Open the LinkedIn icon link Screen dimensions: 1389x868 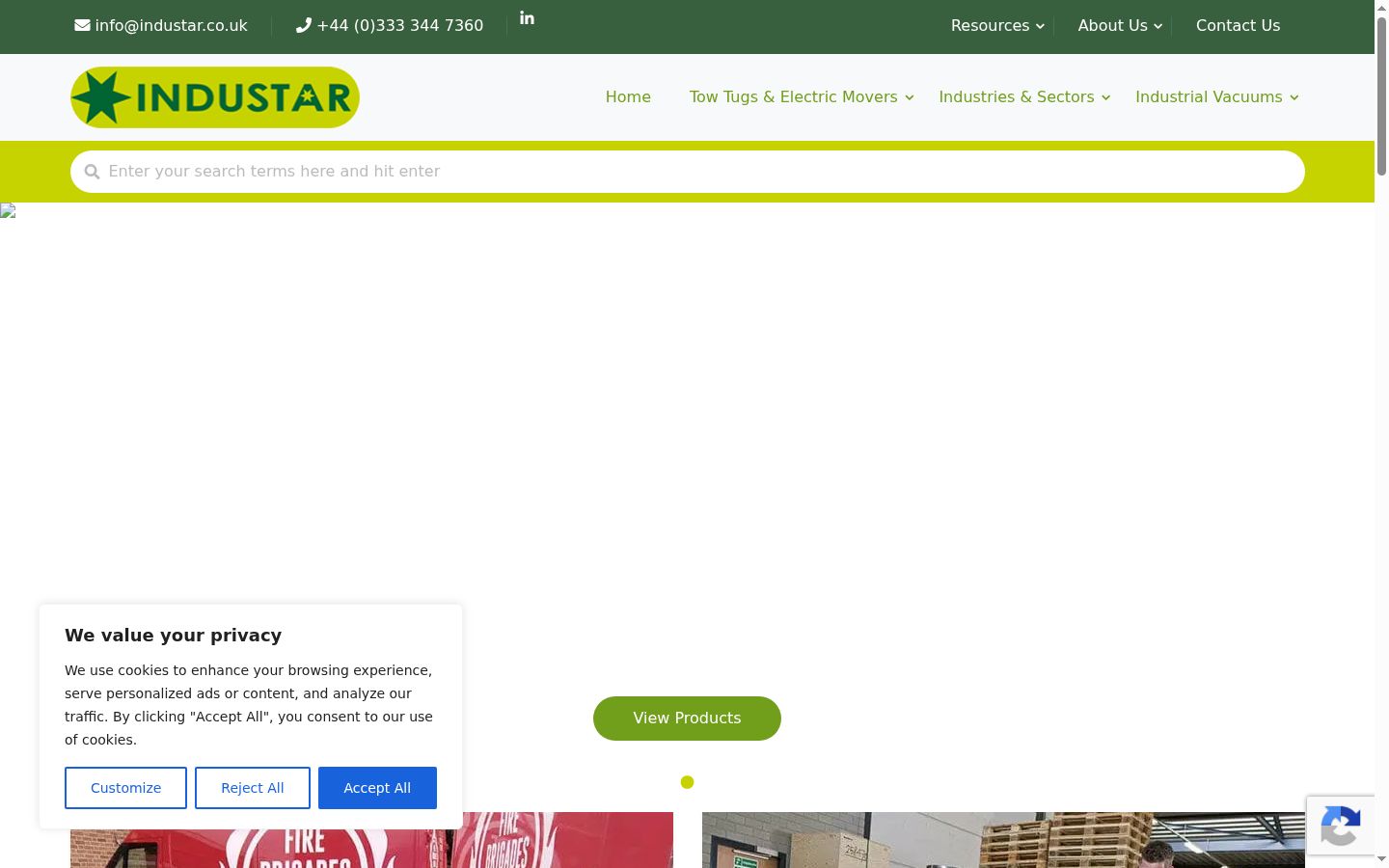click(527, 18)
